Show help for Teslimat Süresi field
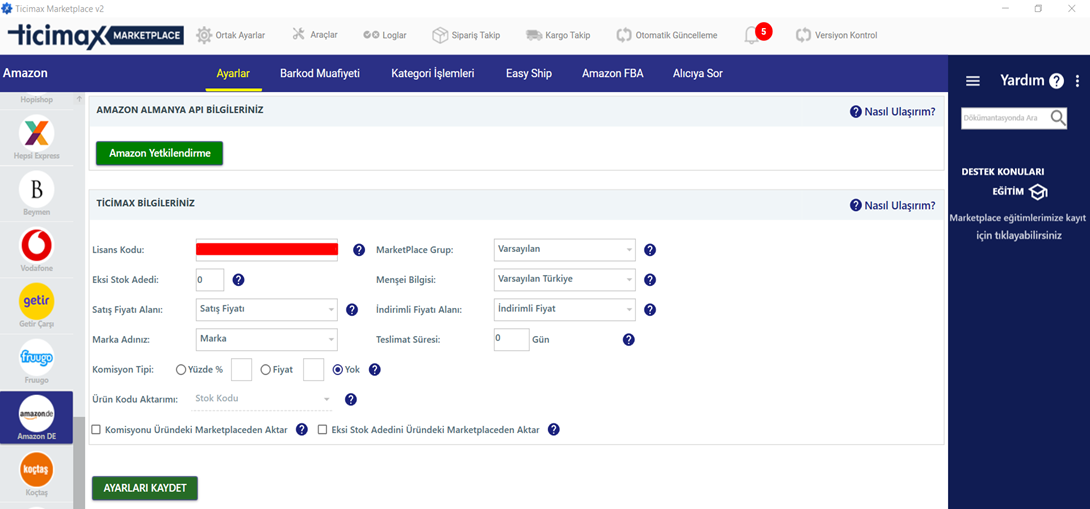The width and height of the screenshot is (1090, 509). [628, 339]
